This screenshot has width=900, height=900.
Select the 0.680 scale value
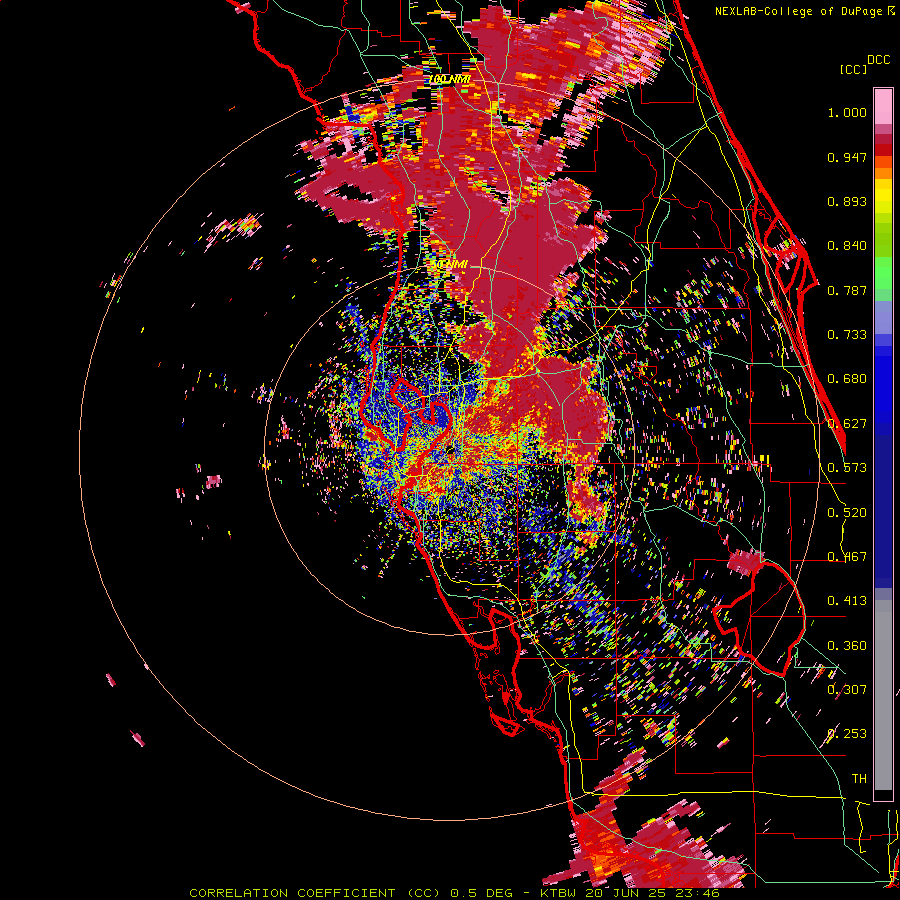[847, 379]
